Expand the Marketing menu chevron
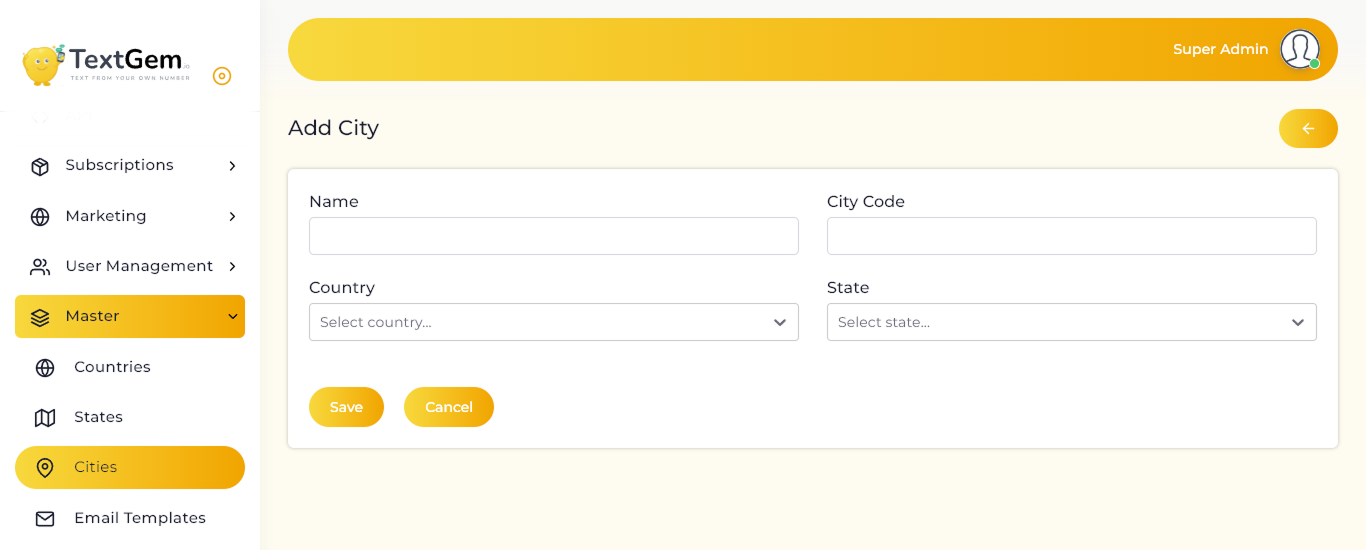 pyautogui.click(x=232, y=217)
